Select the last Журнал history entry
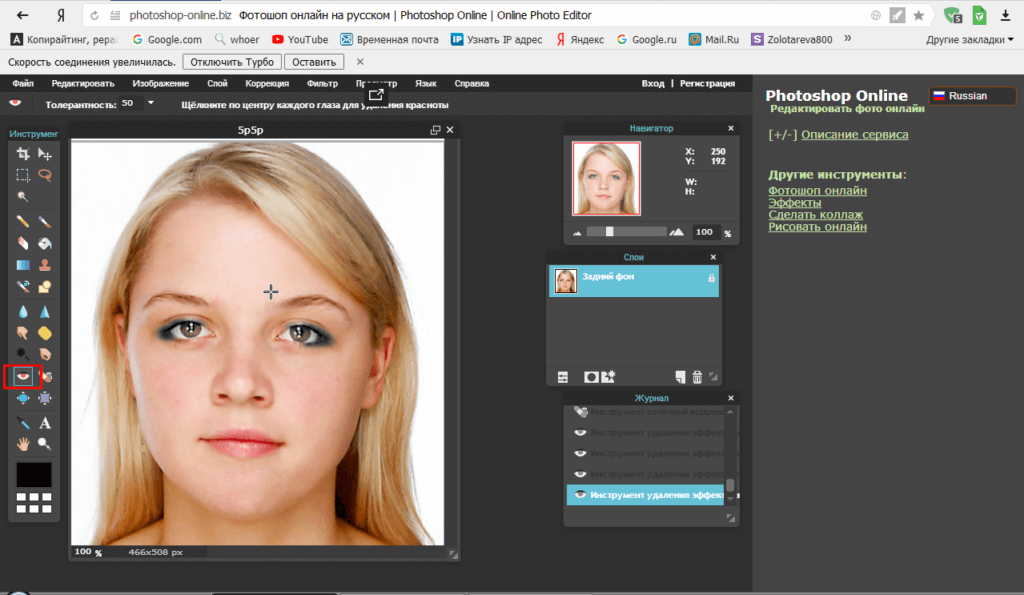 [645, 495]
